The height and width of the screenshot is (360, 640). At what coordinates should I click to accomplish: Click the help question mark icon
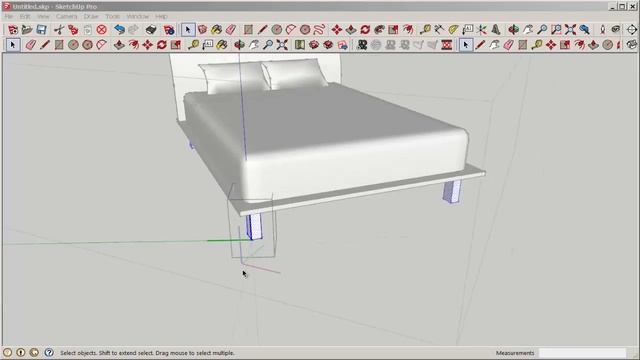tap(49, 352)
